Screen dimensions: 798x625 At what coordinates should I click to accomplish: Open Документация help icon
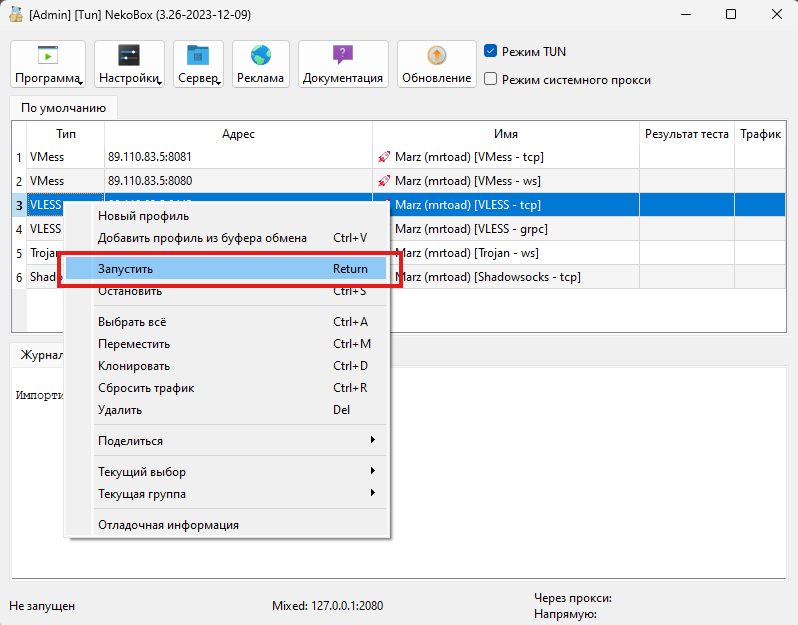point(343,56)
